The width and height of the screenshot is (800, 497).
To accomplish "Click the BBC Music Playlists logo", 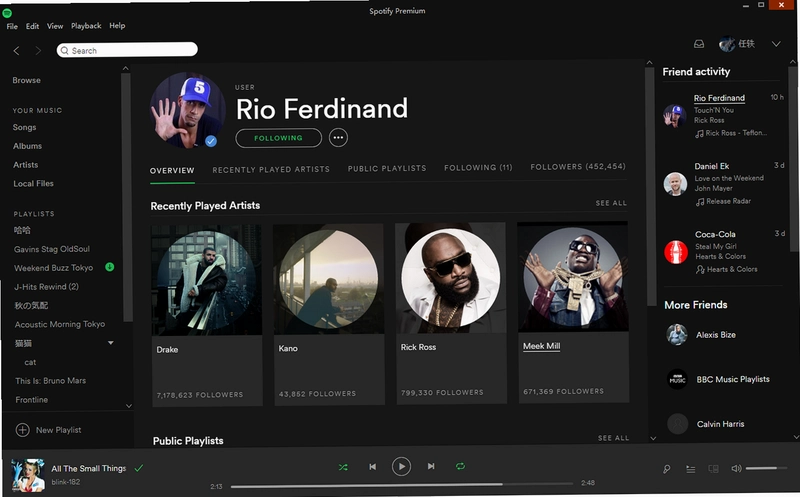I will [x=678, y=379].
